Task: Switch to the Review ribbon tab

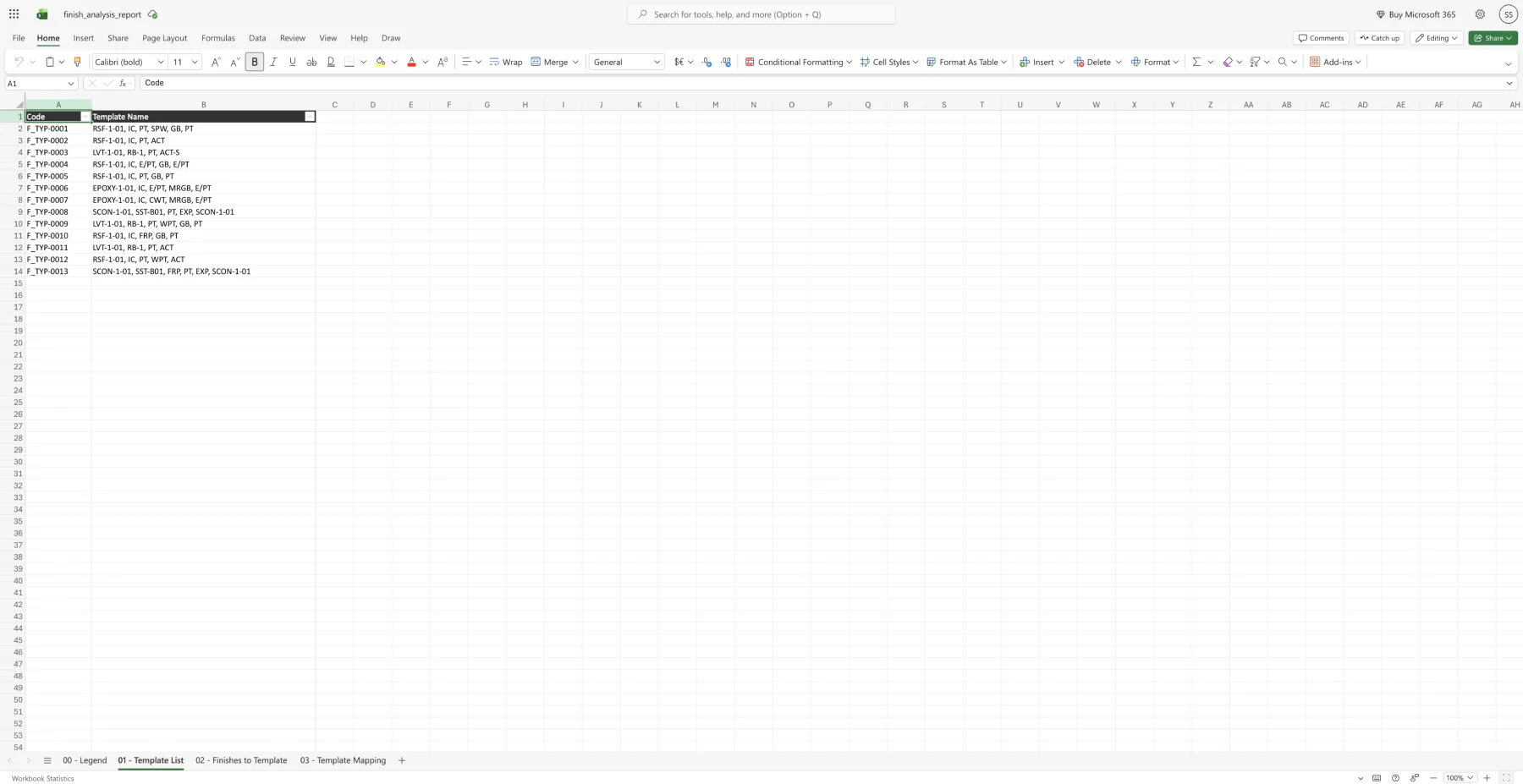Action: coord(292,38)
